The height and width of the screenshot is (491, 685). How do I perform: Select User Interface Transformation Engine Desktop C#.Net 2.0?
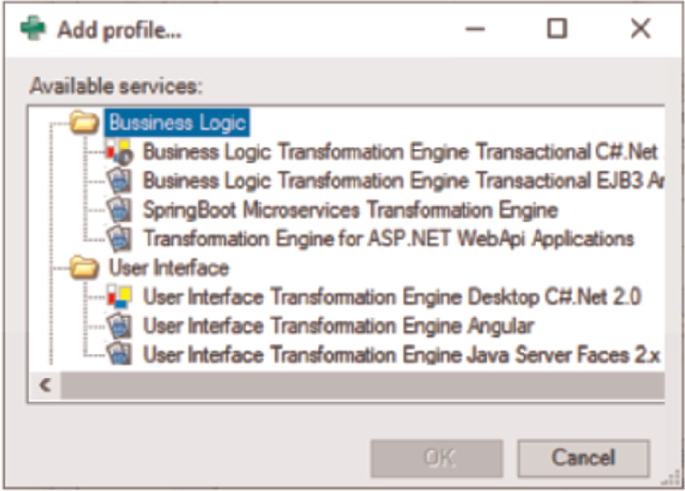pyautogui.click(x=392, y=297)
